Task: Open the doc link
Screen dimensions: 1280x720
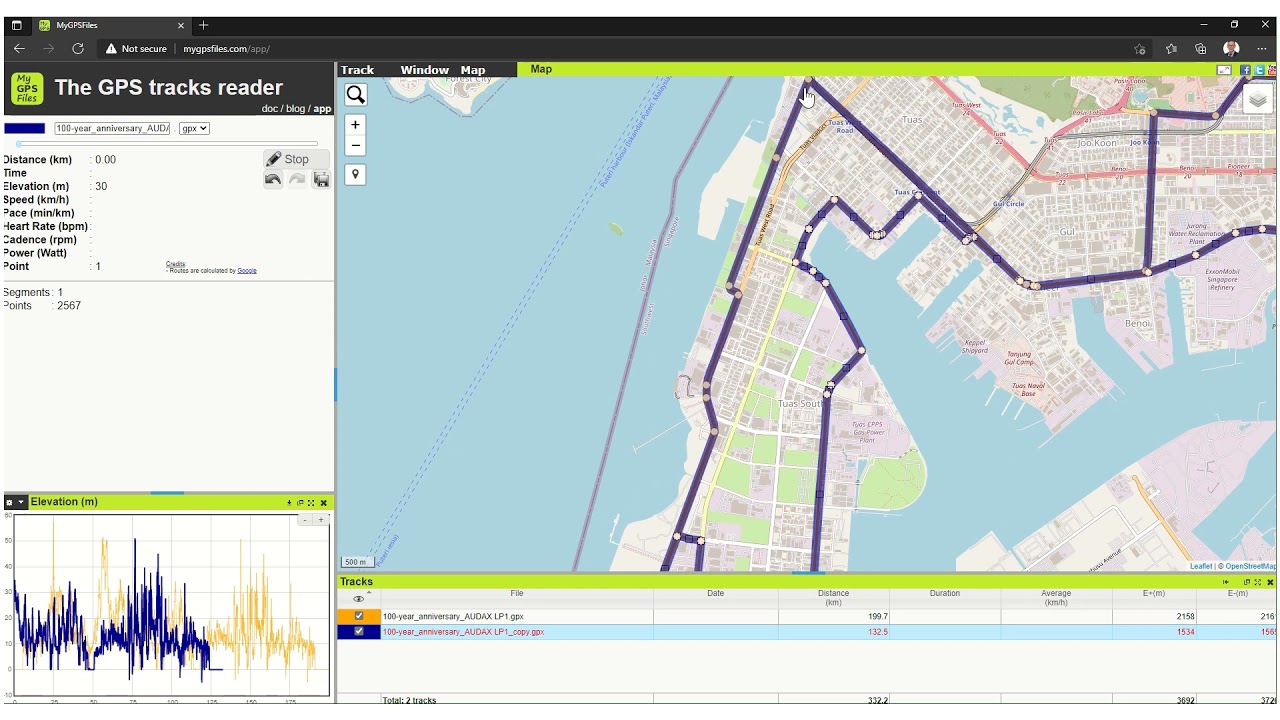Action: click(269, 109)
